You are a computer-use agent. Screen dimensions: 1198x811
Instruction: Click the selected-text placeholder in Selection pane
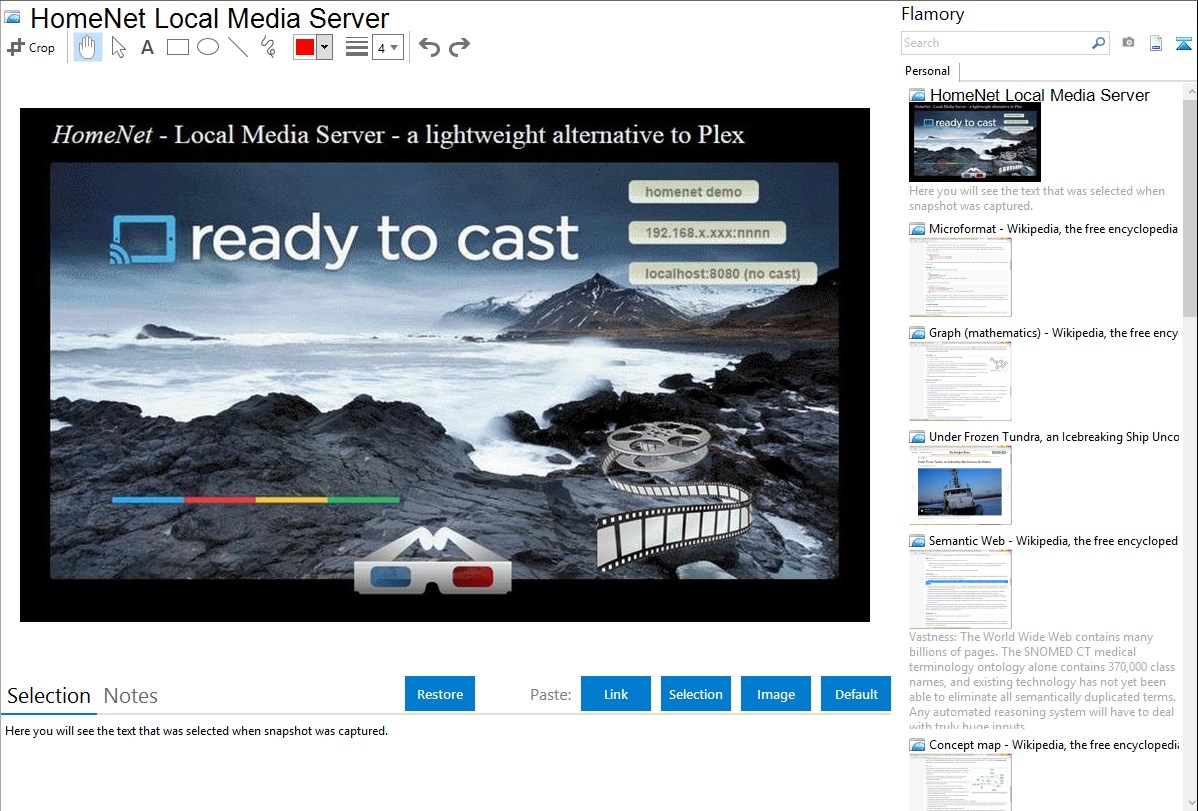[x=196, y=732]
